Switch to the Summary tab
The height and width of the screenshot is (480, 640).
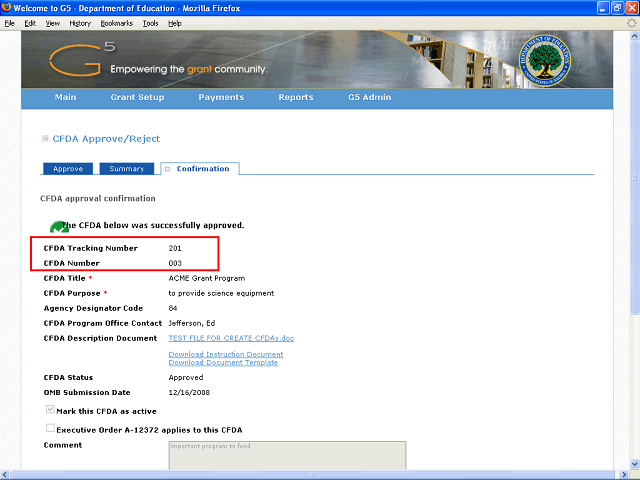[x=127, y=169]
